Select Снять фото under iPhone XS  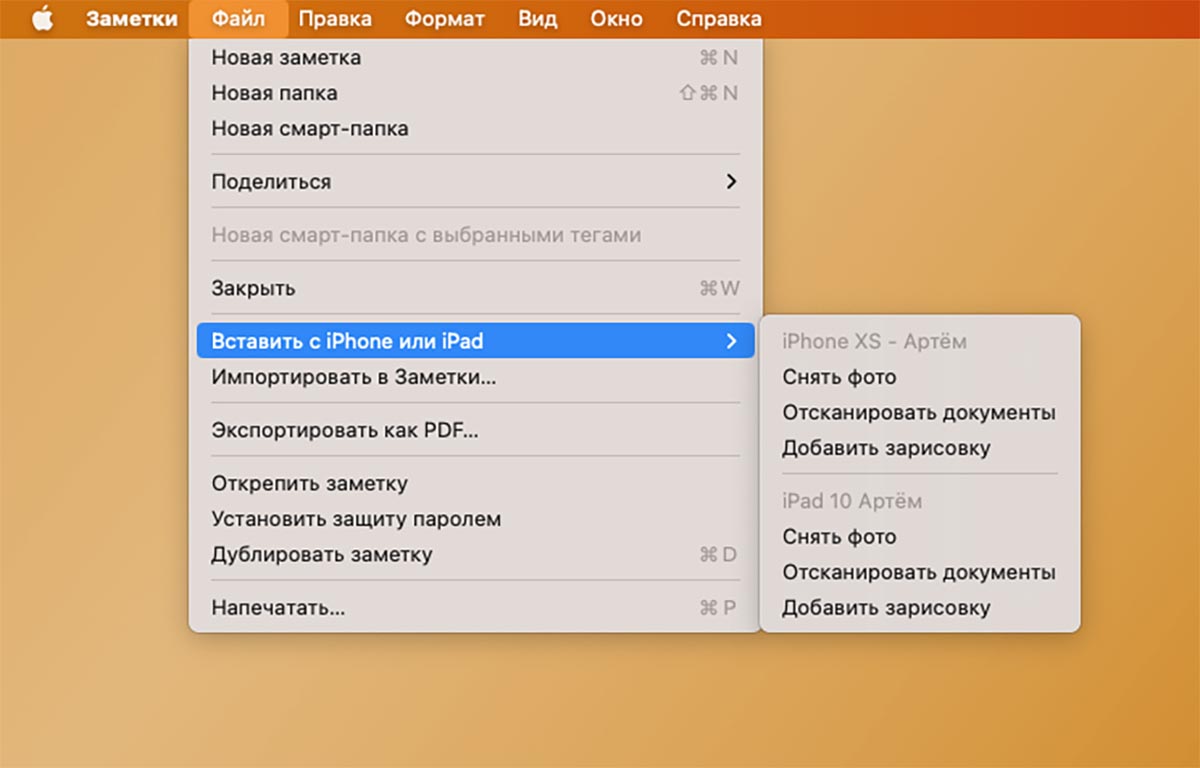coord(920,377)
